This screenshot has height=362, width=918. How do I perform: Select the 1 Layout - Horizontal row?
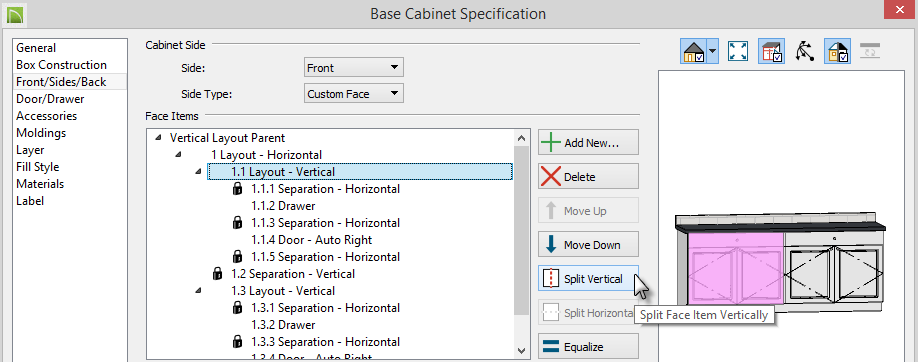266,155
